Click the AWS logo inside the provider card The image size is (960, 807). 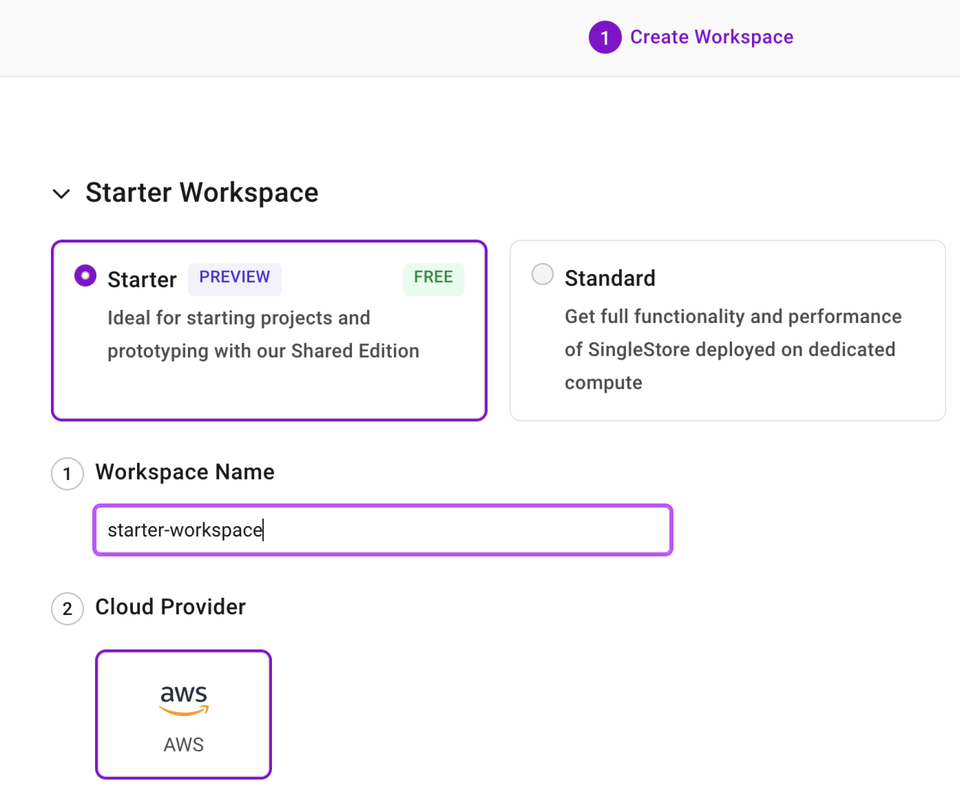(x=182, y=697)
